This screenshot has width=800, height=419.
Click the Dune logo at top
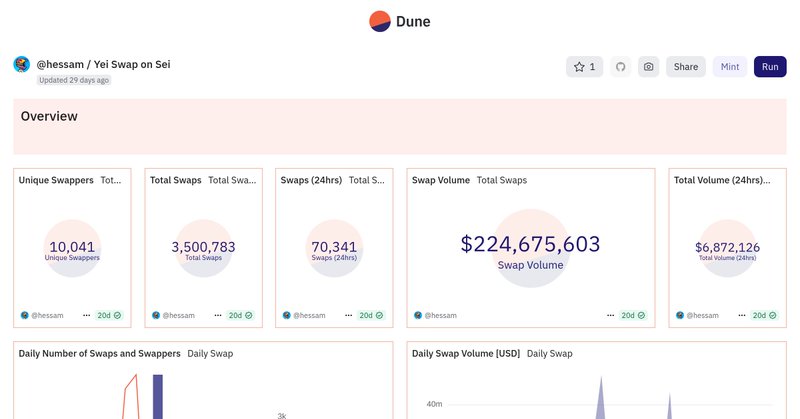coord(400,21)
